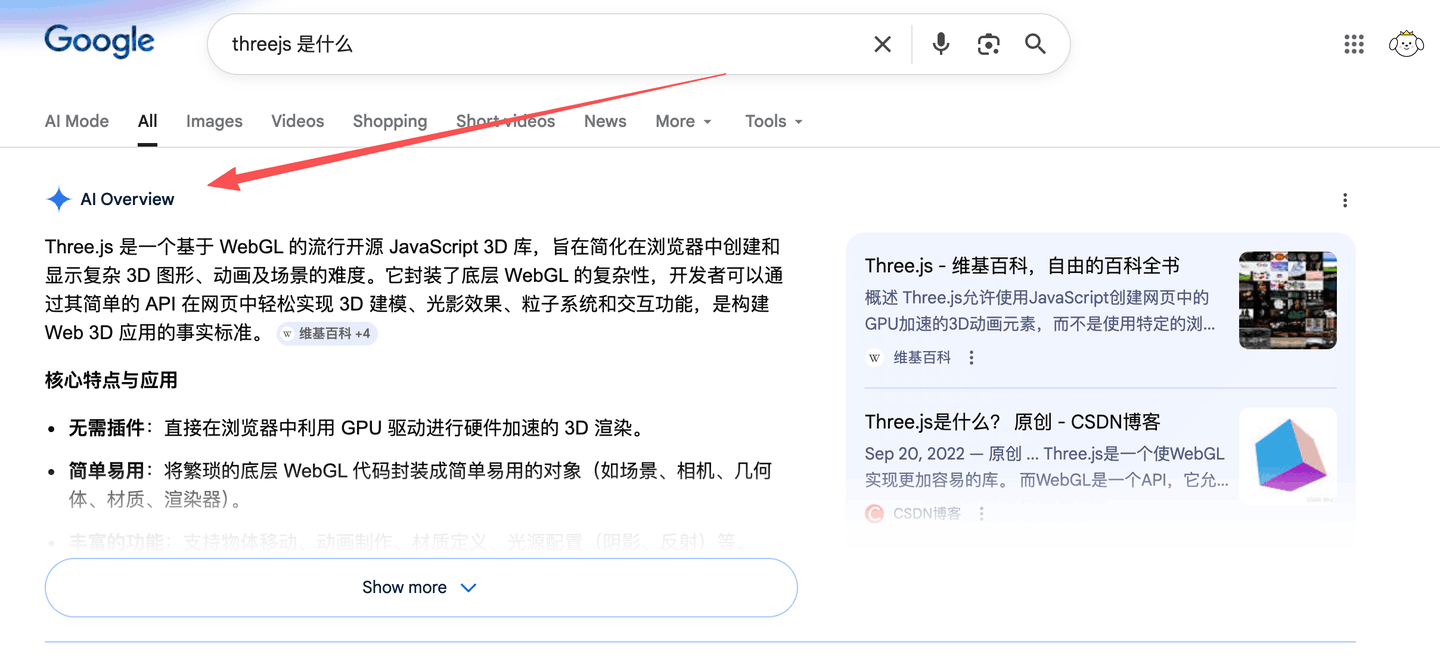Go to the Videos tab
The height and width of the screenshot is (658, 1440).
click(298, 121)
